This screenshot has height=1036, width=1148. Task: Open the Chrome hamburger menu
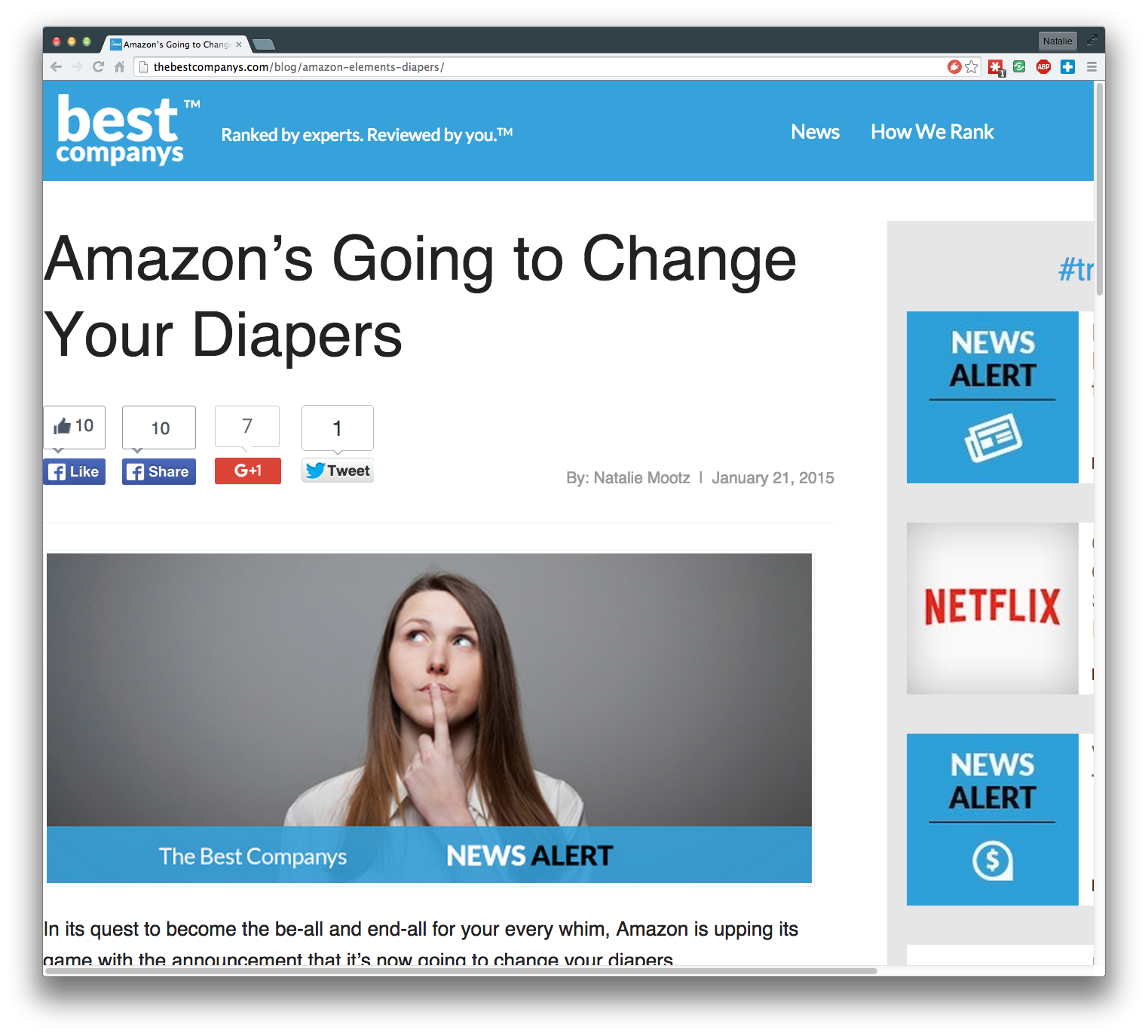(x=1091, y=67)
